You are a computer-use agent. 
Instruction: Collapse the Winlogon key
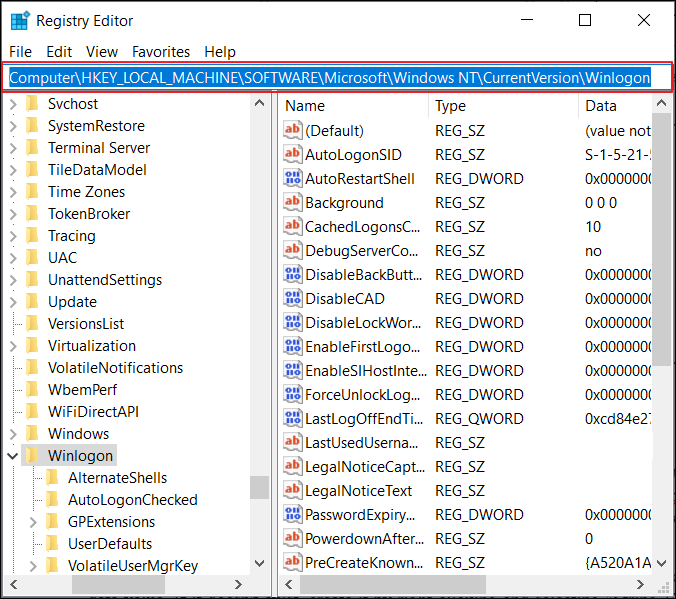pyautogui.click(x=13, y=456)
